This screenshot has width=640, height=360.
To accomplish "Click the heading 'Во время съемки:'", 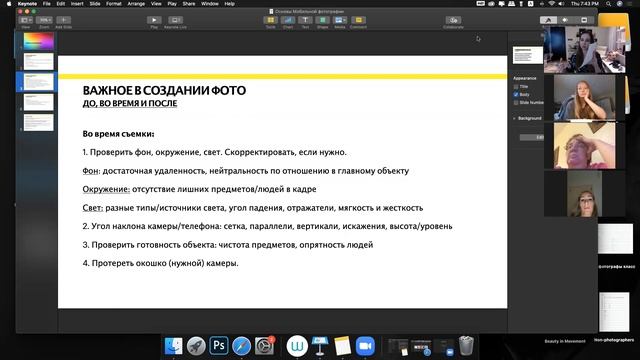I will [118, 134].
